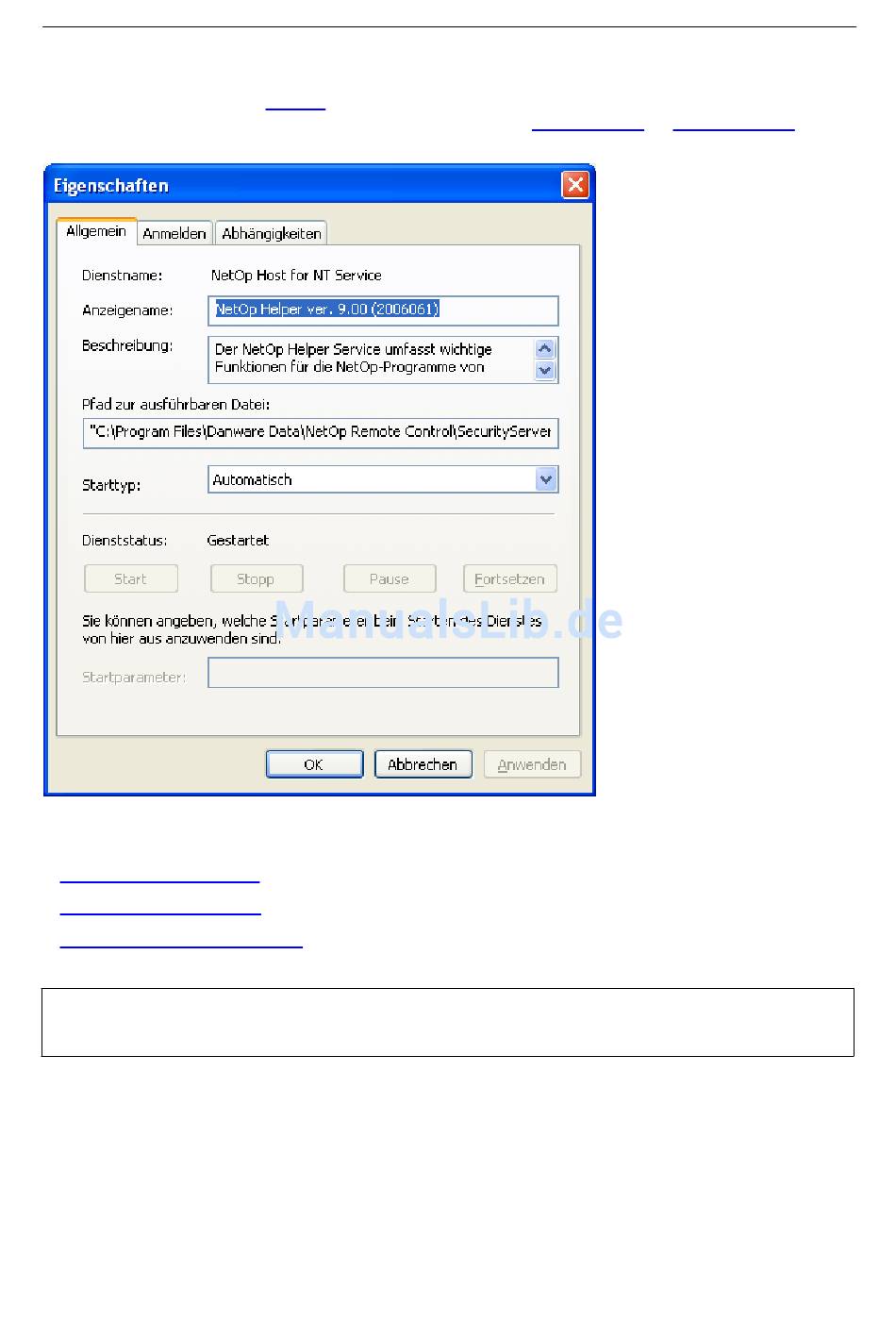
Task: Open the Abhängigkeiten tab
Action: [272, 234]
